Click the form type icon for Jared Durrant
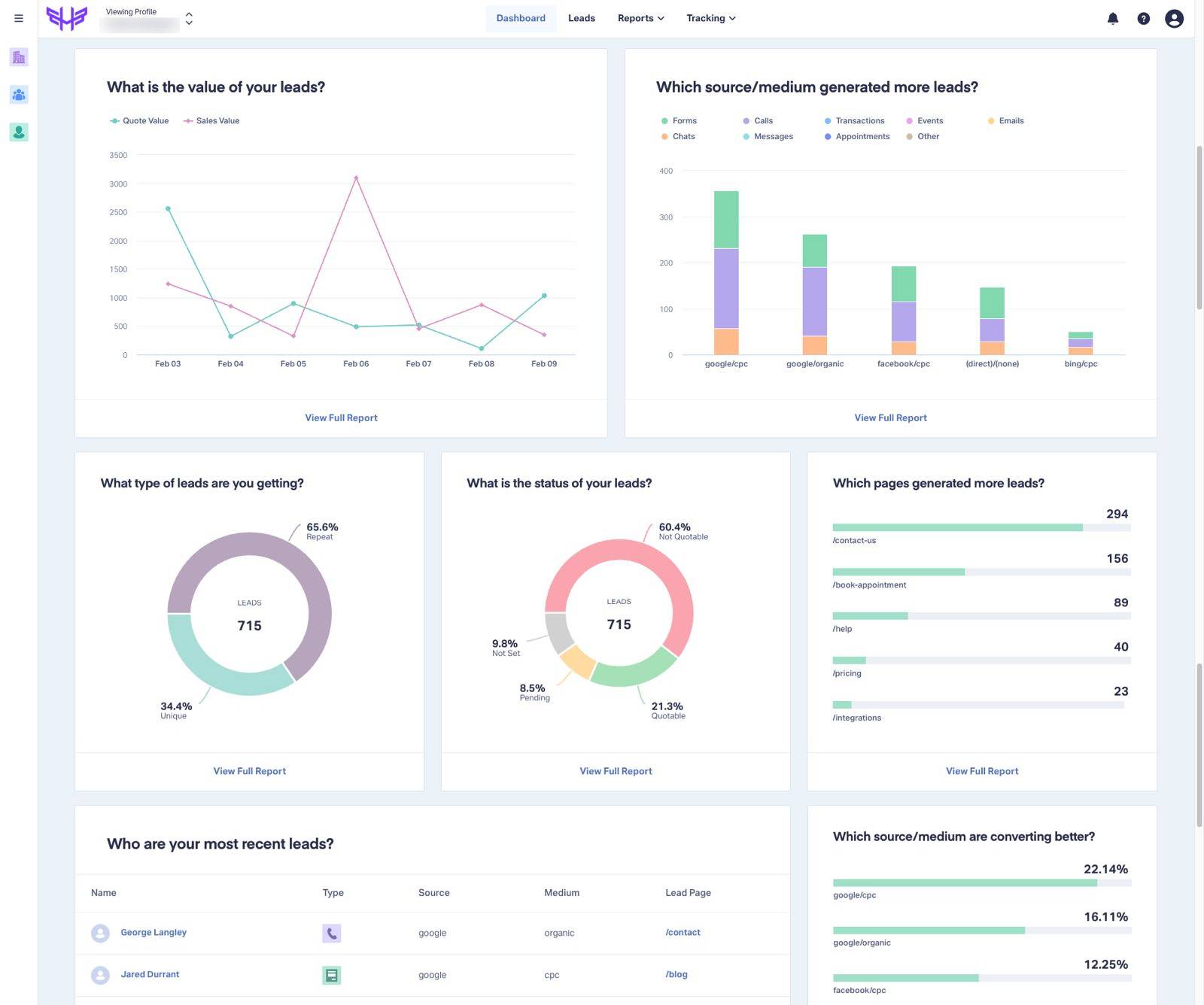 pos(331,975)
